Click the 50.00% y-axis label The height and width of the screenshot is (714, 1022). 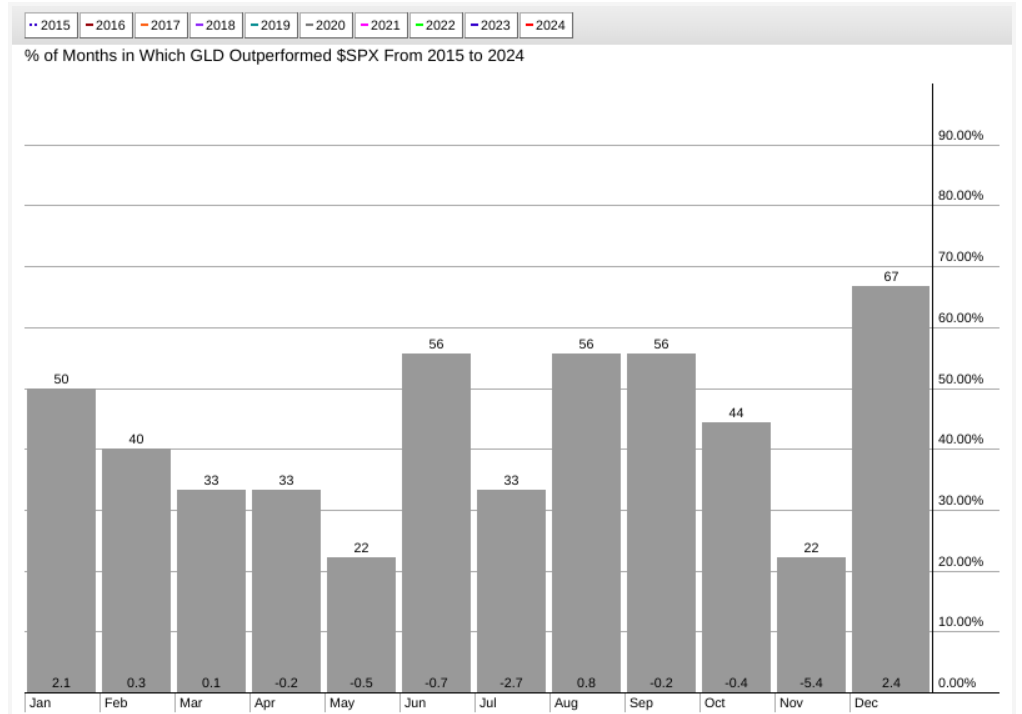point(960,379)
